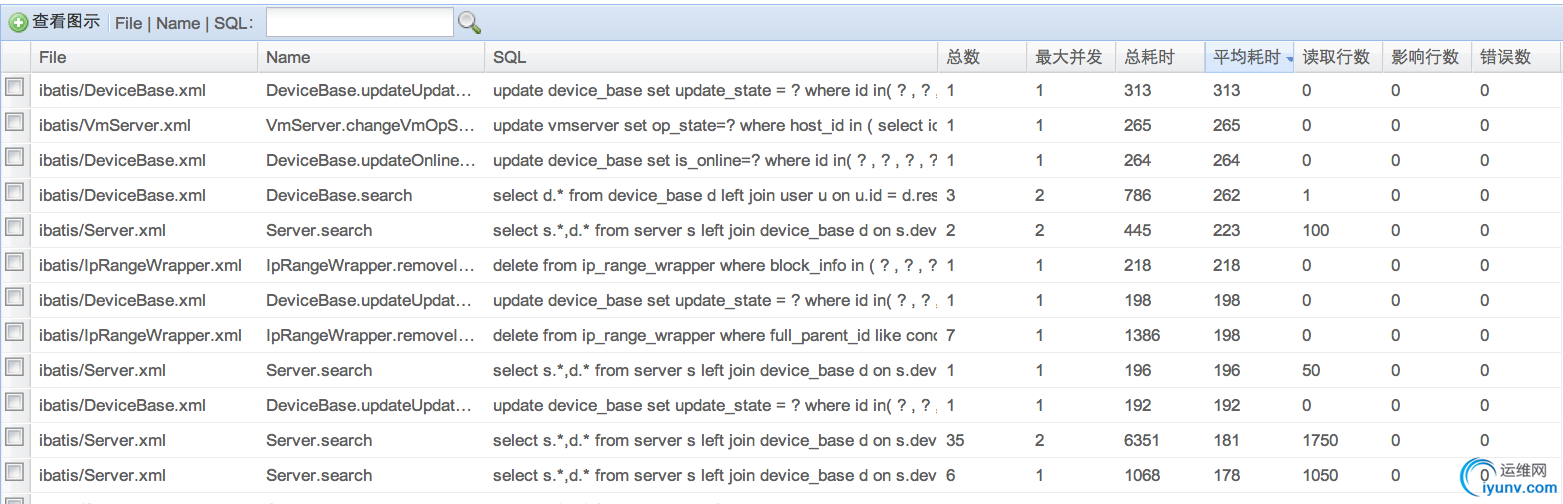Viewport: 1563px width, 504px height.
Task: Check the box for the DeviceBase.search row
Action: pyautogui.click(x=15, y=194)
